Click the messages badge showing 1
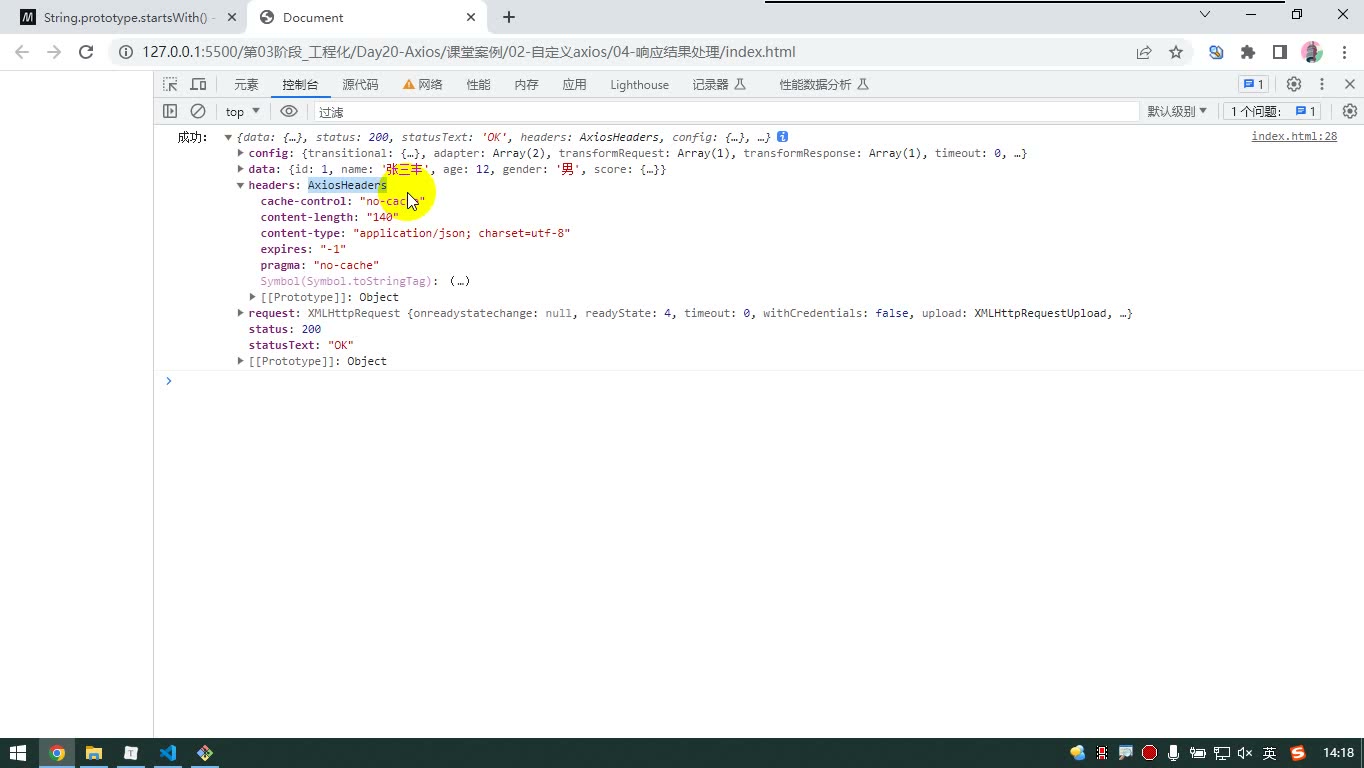The image size is (1364, 768). pyautogui.click(x=1252, y=84)
